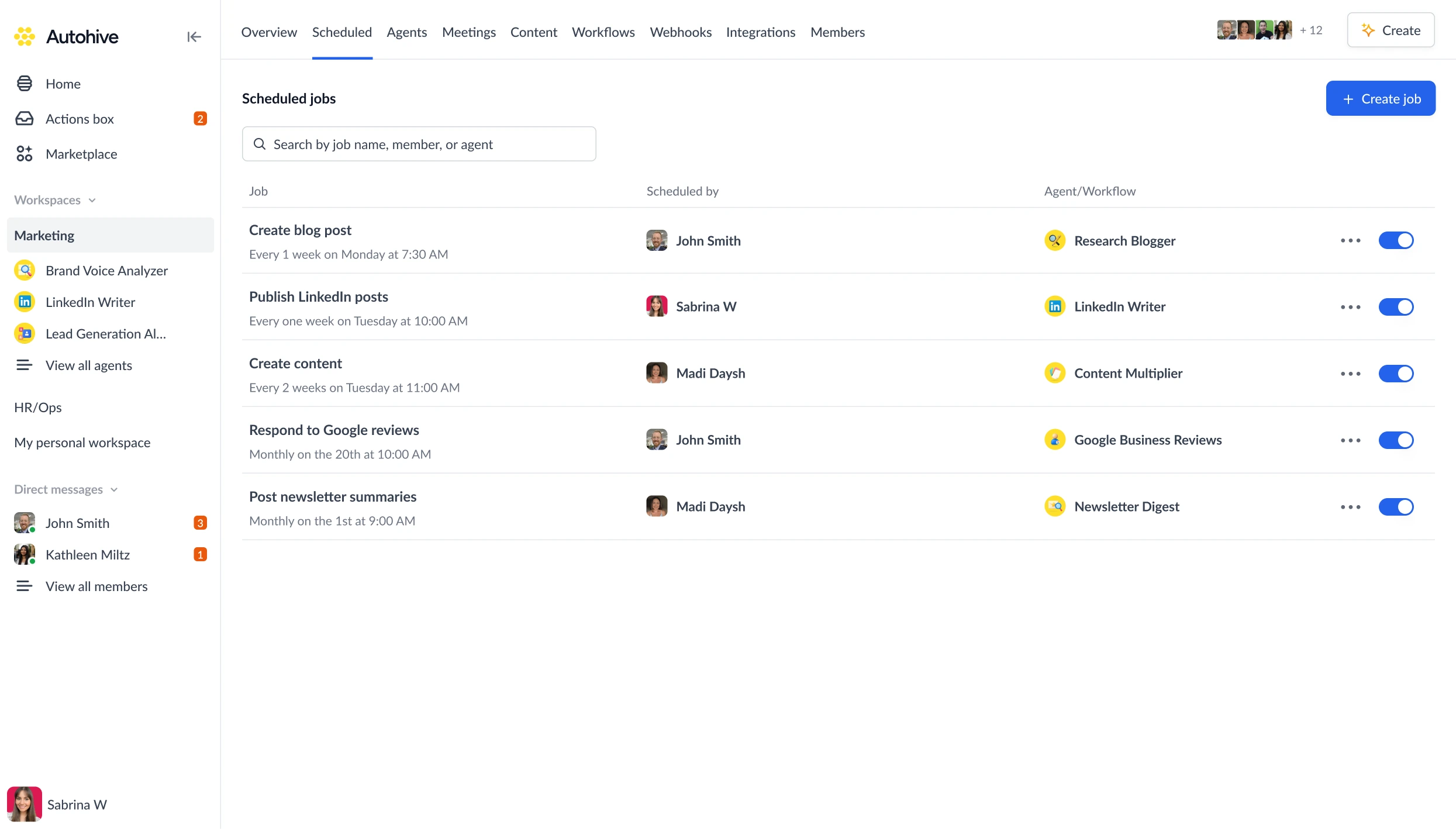
Task: Open Lead Generation agent icon
Action: point(25,333)
